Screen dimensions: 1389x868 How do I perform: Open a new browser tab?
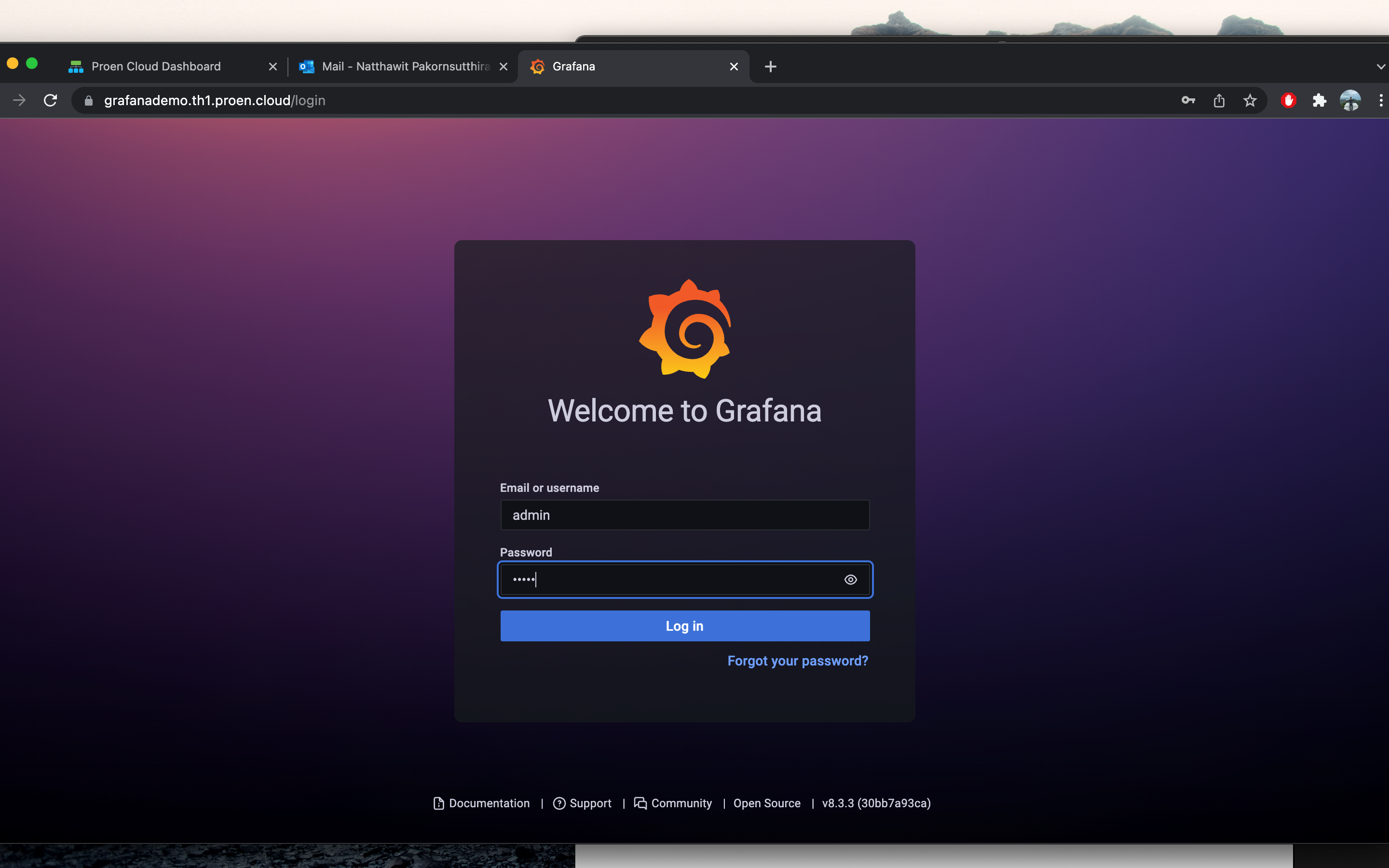(x=771, y=67)
